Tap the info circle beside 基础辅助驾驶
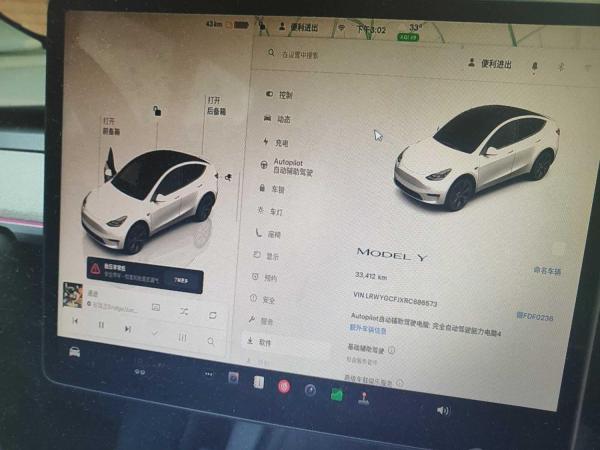 (391, 350)
